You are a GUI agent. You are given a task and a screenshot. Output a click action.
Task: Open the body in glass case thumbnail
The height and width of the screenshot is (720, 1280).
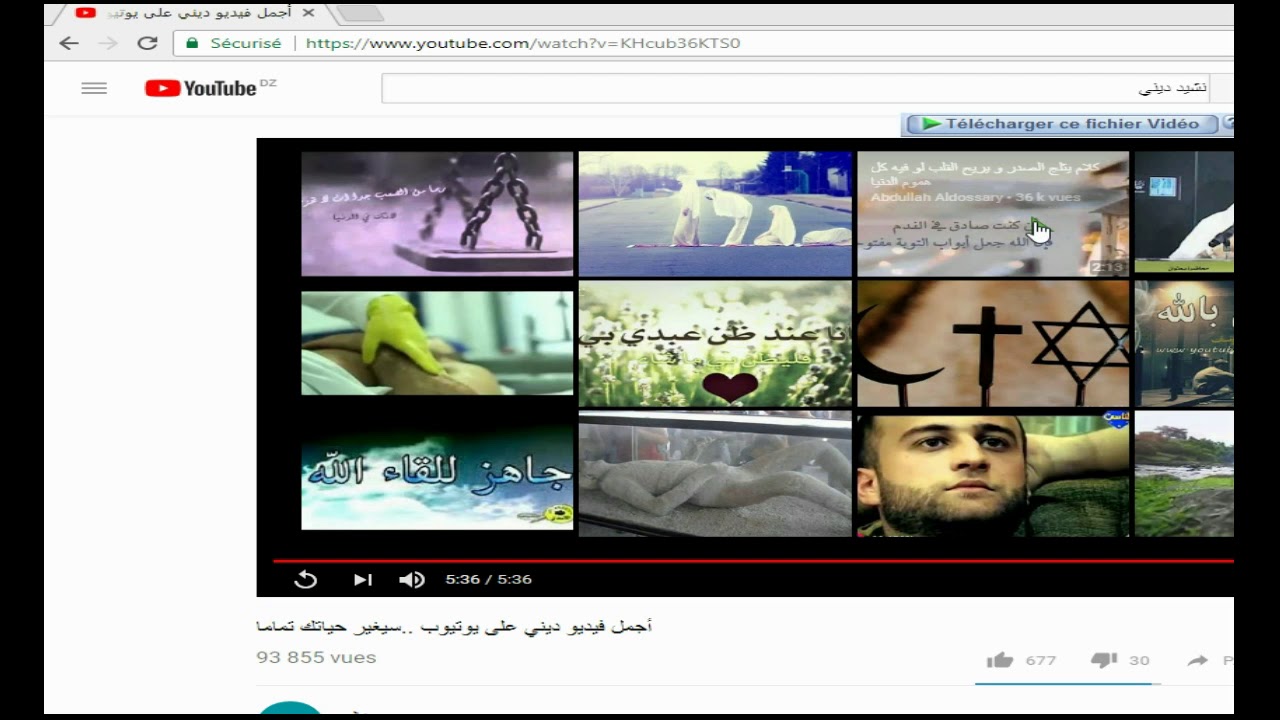click(x=715, y=473)
